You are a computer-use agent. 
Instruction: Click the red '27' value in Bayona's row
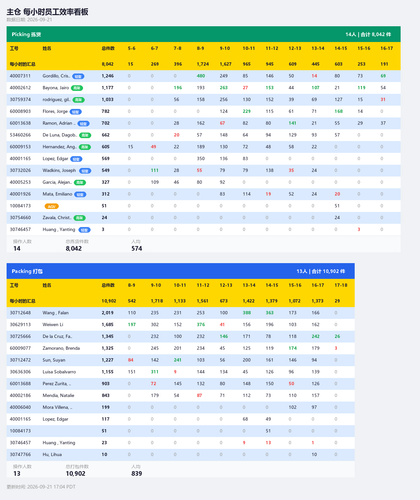pyautogui.click(x=245, y=88)
